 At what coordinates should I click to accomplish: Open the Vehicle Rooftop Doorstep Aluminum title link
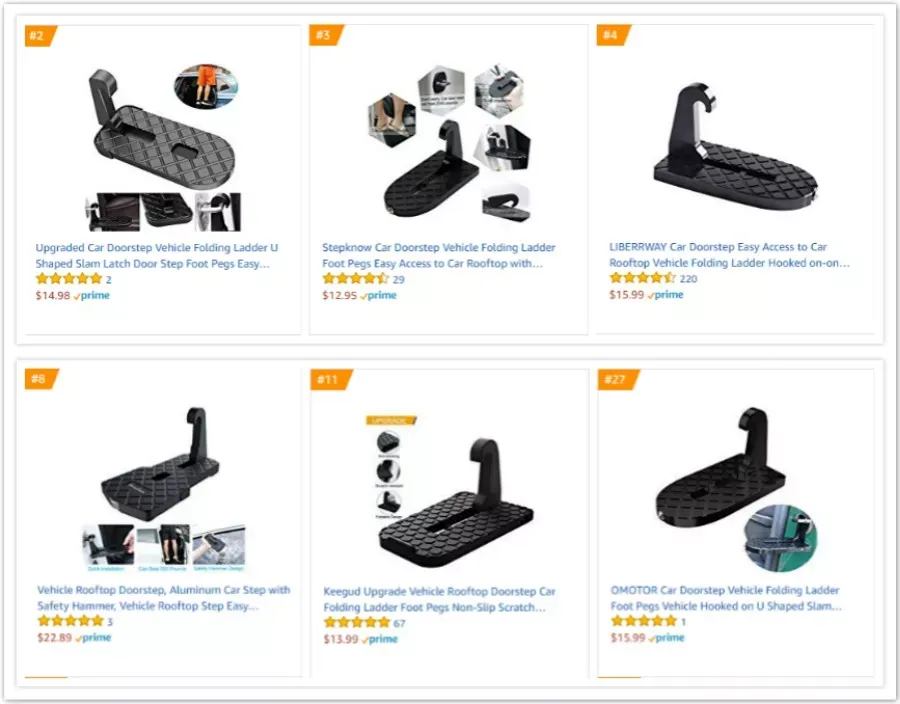(164, 598)
